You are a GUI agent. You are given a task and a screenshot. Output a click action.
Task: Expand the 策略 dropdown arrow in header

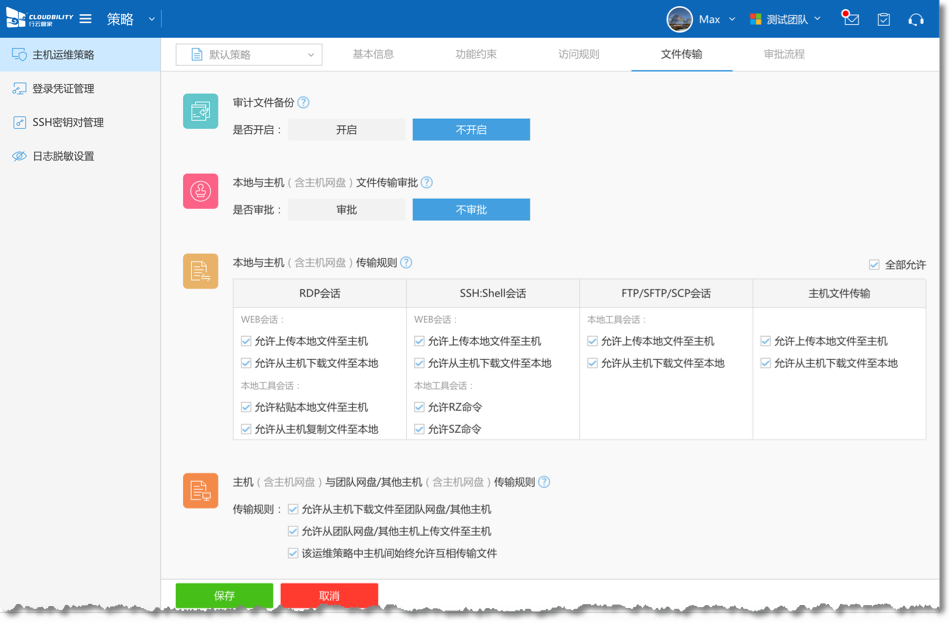click(x=152, y=19)
